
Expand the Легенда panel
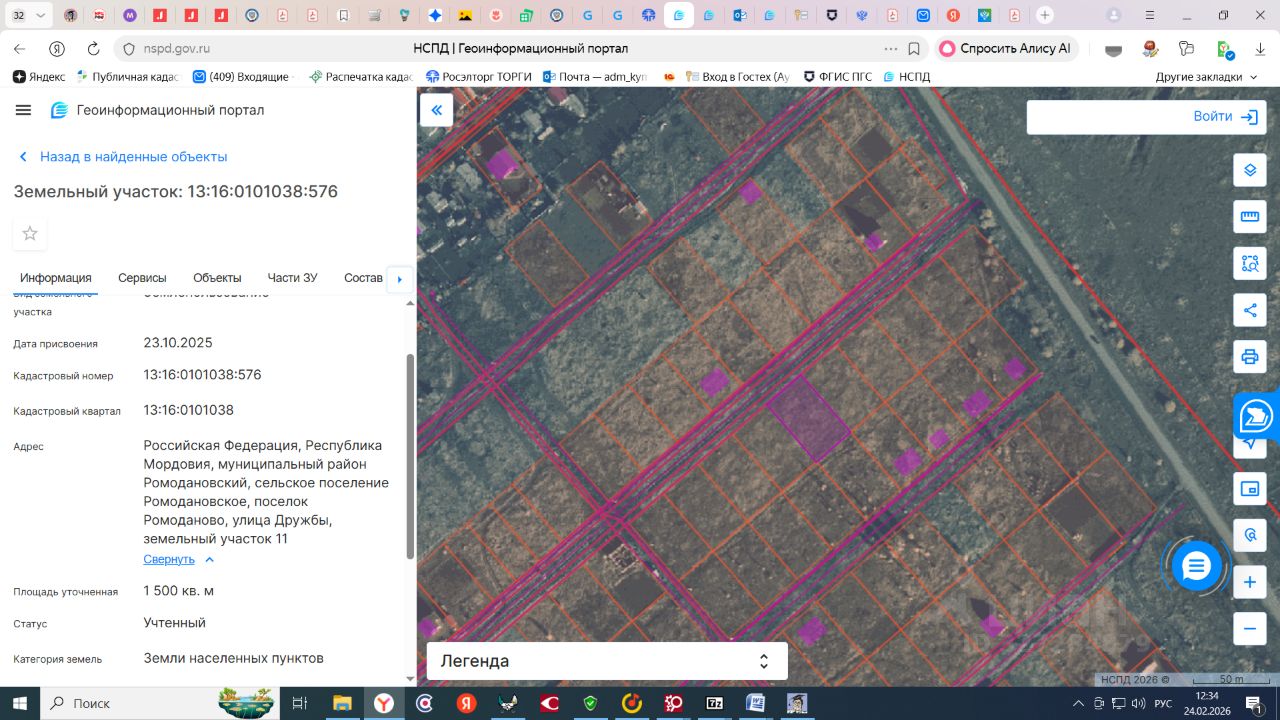click(x=607, y=661)
